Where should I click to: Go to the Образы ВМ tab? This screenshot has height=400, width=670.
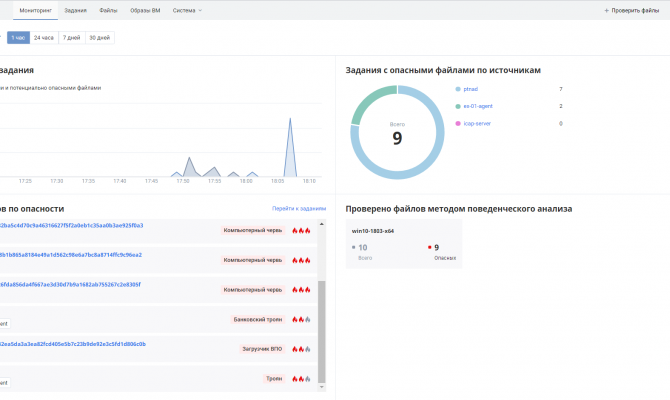click(x=145, y=10)
